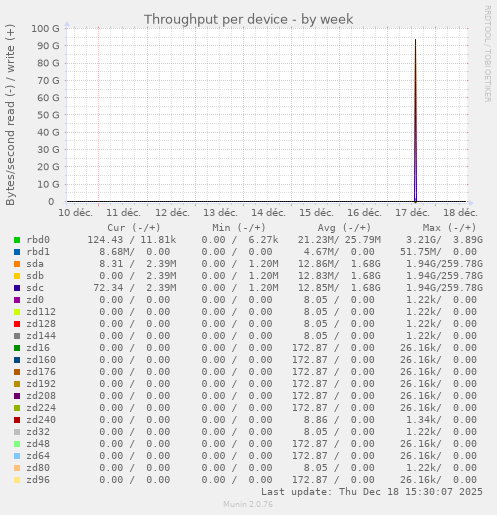
Task: Click the rbd0 green legend swatch
Action: tap(17, 240)
